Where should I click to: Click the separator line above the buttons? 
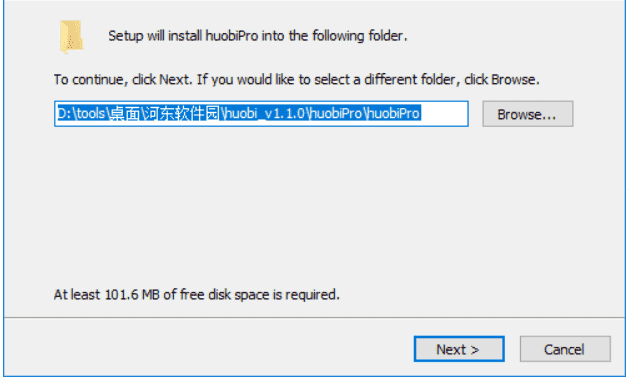(315, 318)
